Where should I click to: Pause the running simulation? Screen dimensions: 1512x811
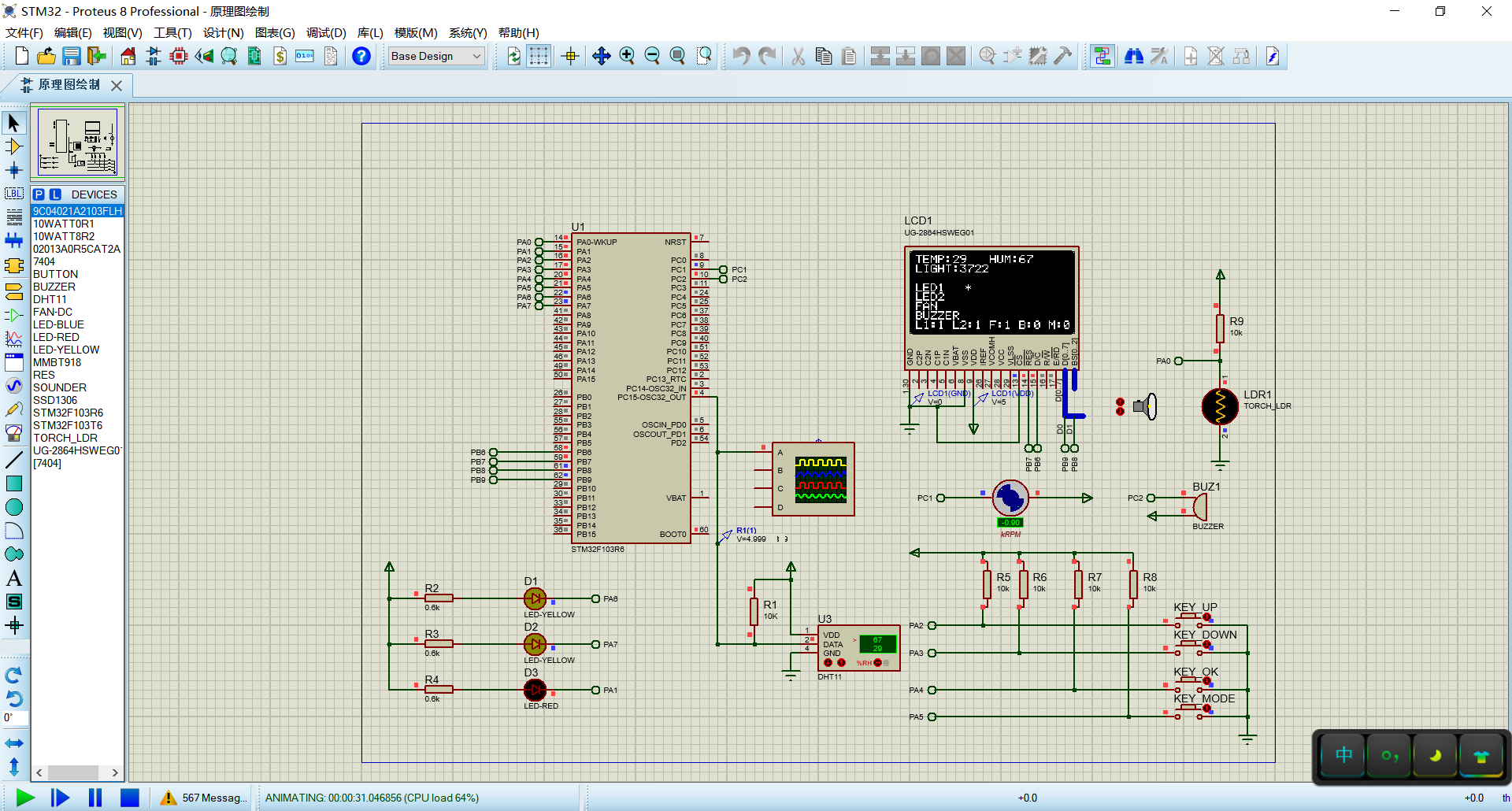click(95, 798)
